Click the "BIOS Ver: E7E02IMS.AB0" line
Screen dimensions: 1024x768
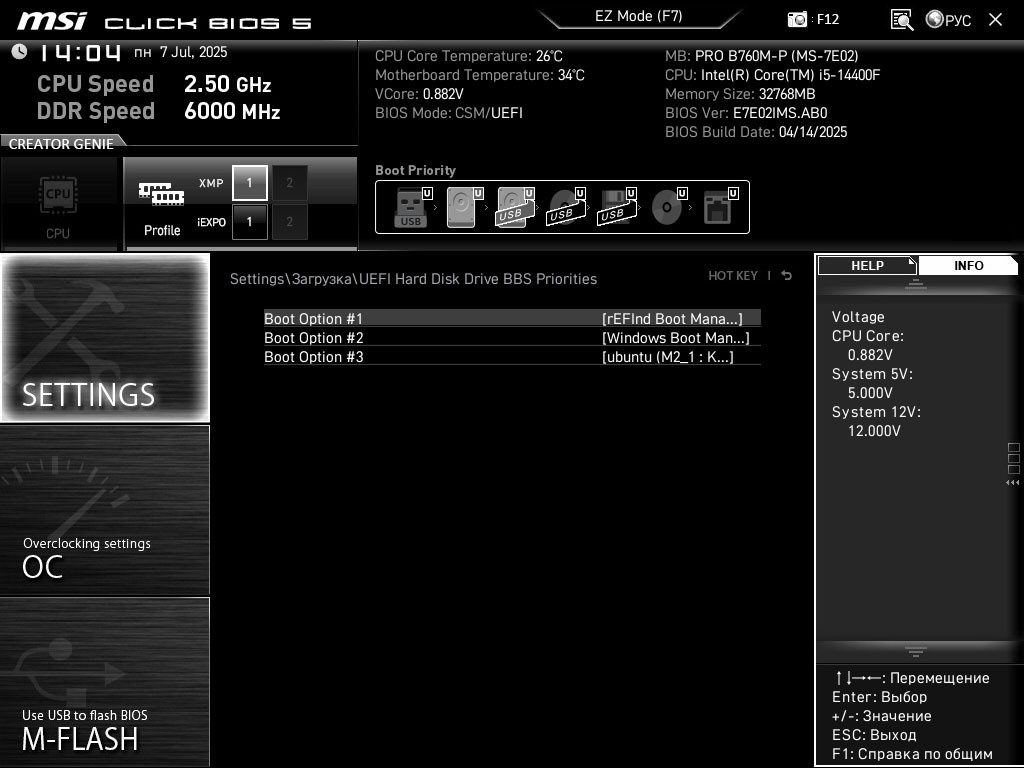pyautogui.click(x=746, y=113)
